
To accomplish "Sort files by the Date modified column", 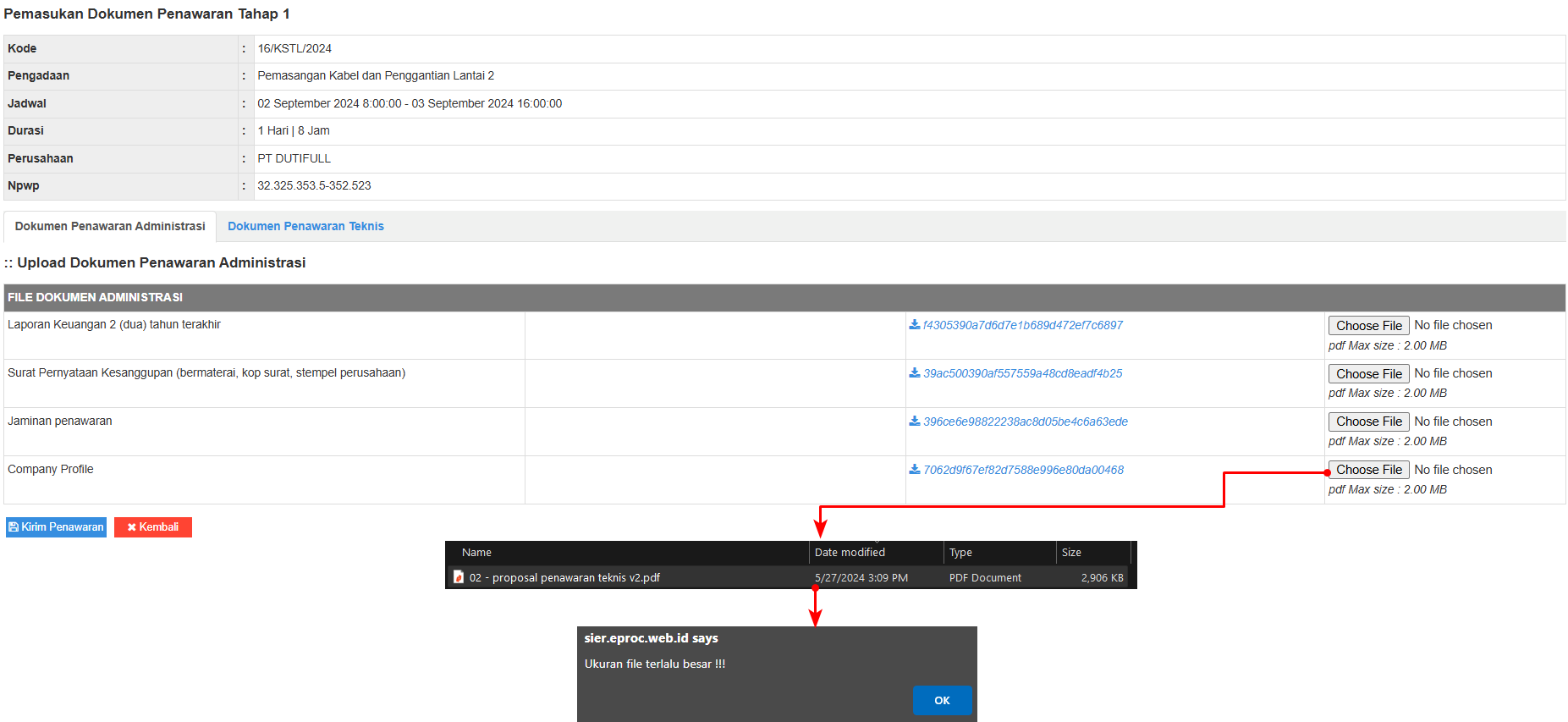I will click(850, 553).
